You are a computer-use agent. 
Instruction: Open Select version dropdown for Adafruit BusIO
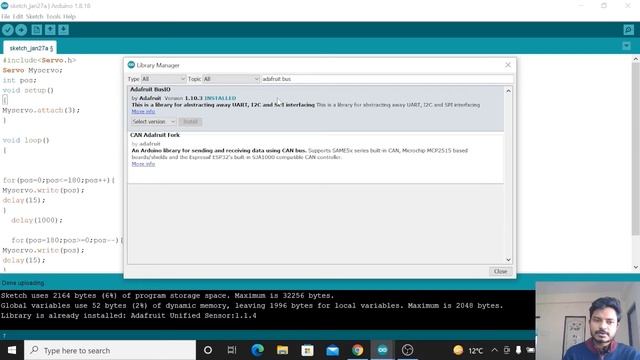153,122
